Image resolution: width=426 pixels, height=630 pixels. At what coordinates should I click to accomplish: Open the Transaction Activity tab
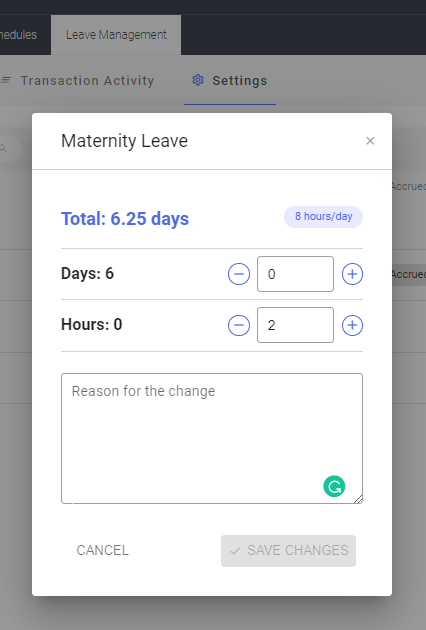pyautogui.click(x=87, y=80)
